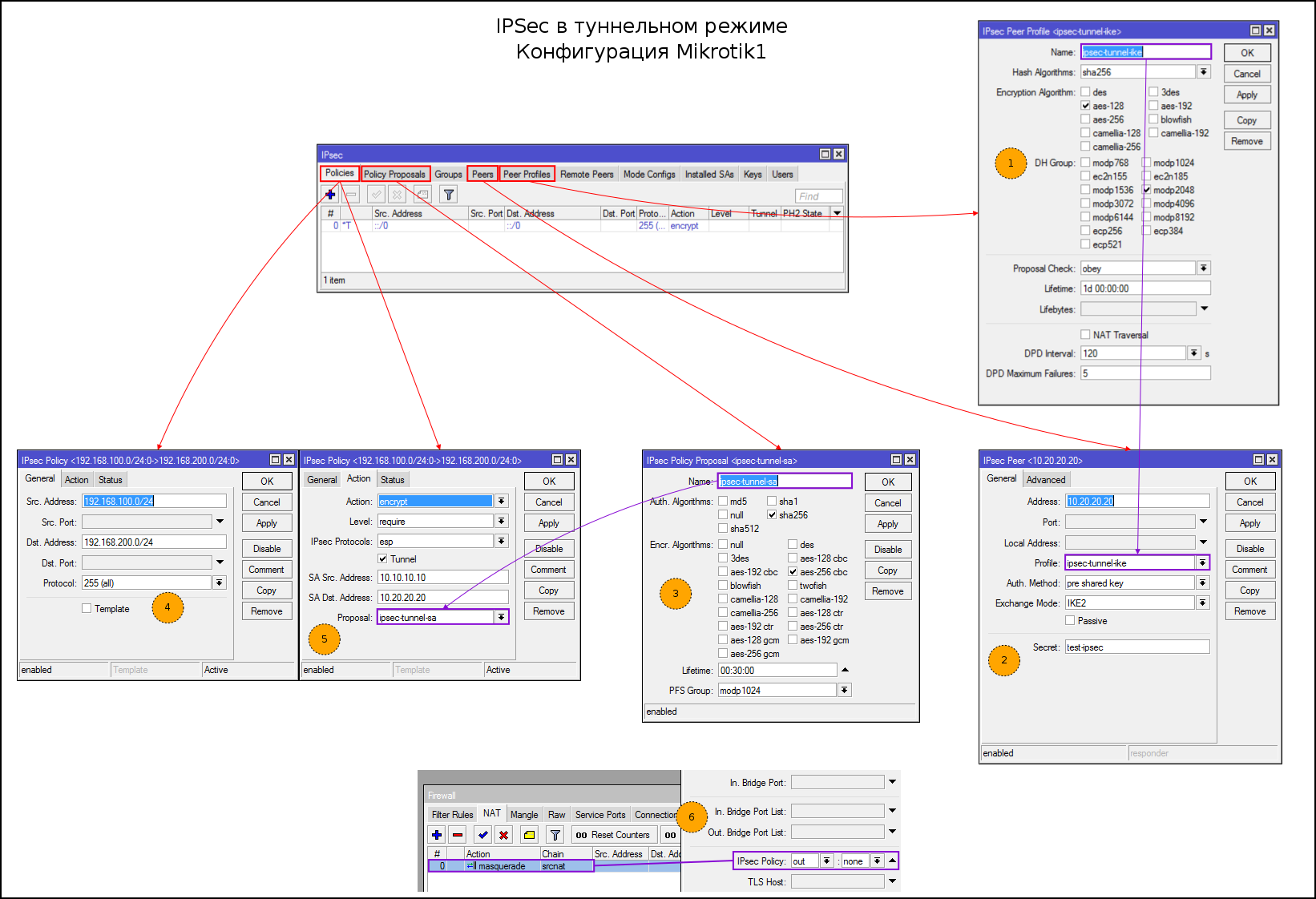Image resolution: width=1316 pixels, height=899 pixels.
Task: Click Apply in IPsec Policy Proposal window
Action: tap(888, 524)
